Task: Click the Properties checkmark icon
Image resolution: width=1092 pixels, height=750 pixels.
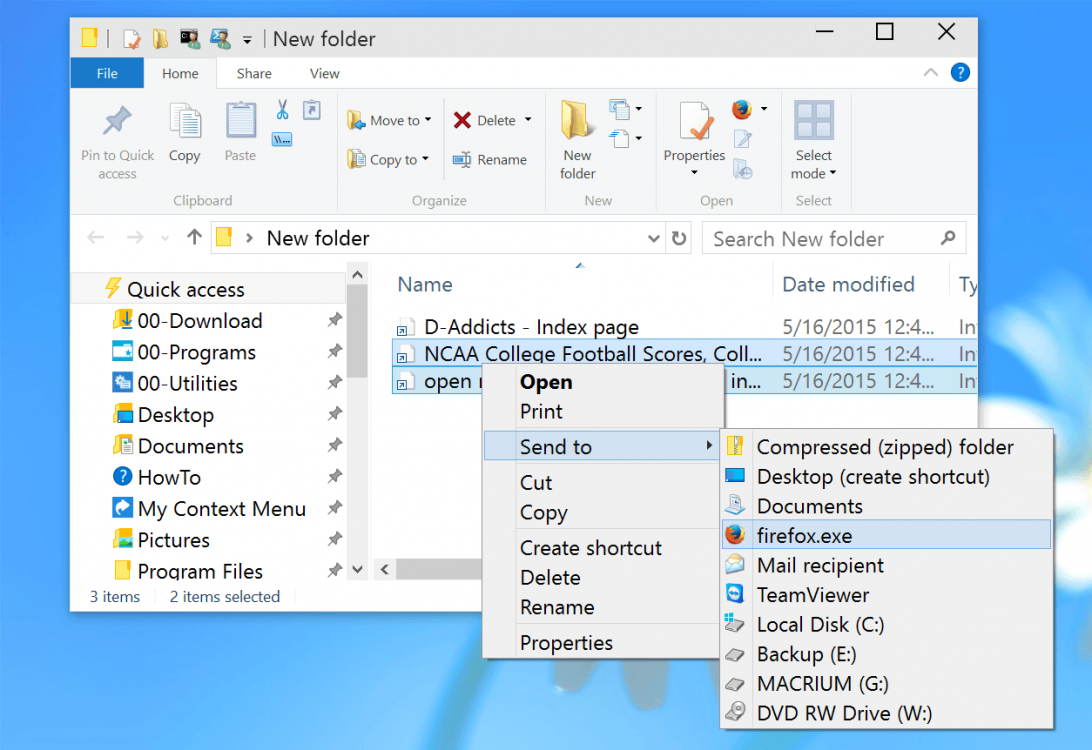Action: [x=696, y=120]
